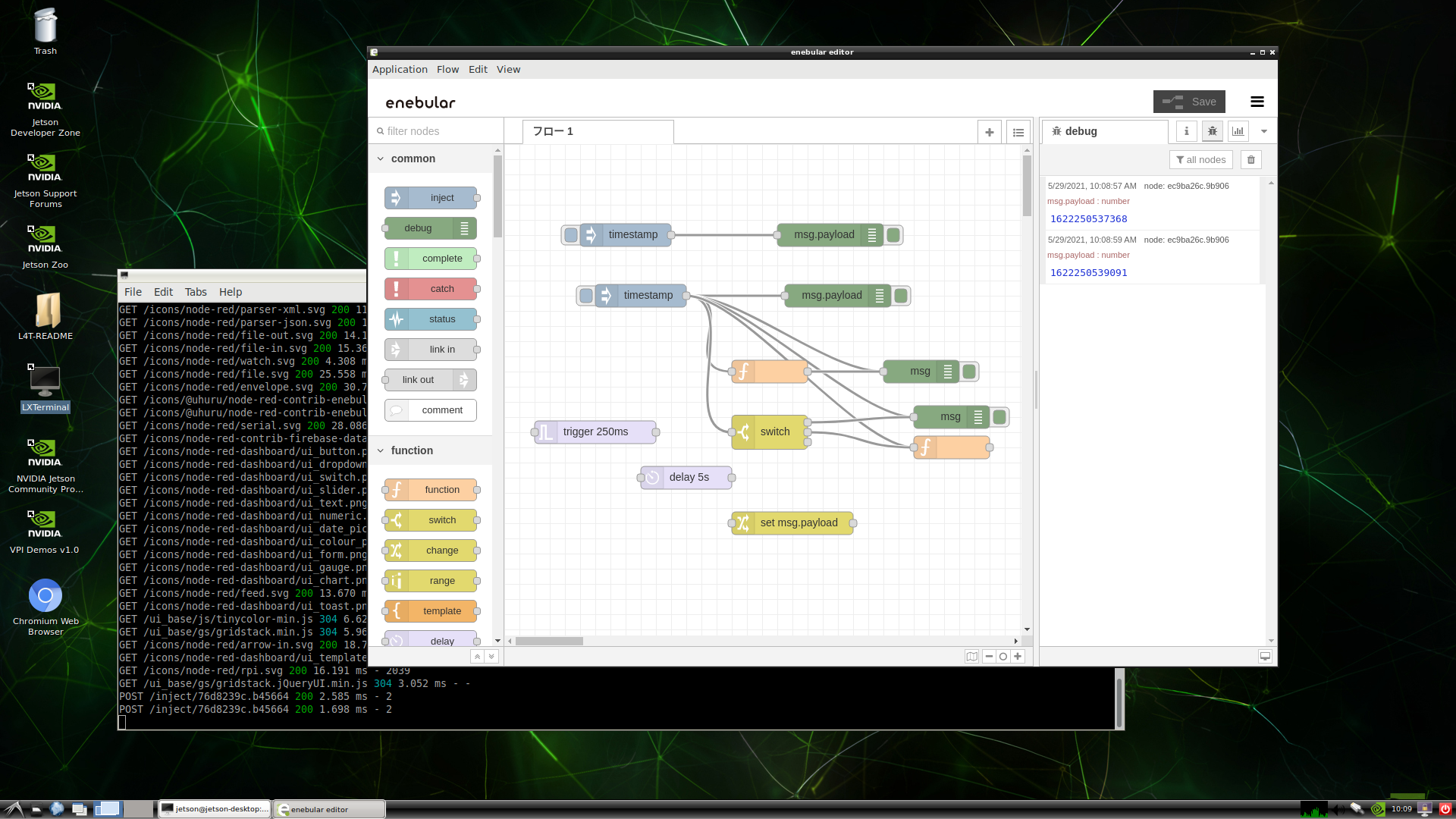Screen dimensions: 1456x819
Task: Open the hamburger main menu
Action: click(x=1257, y=102)
